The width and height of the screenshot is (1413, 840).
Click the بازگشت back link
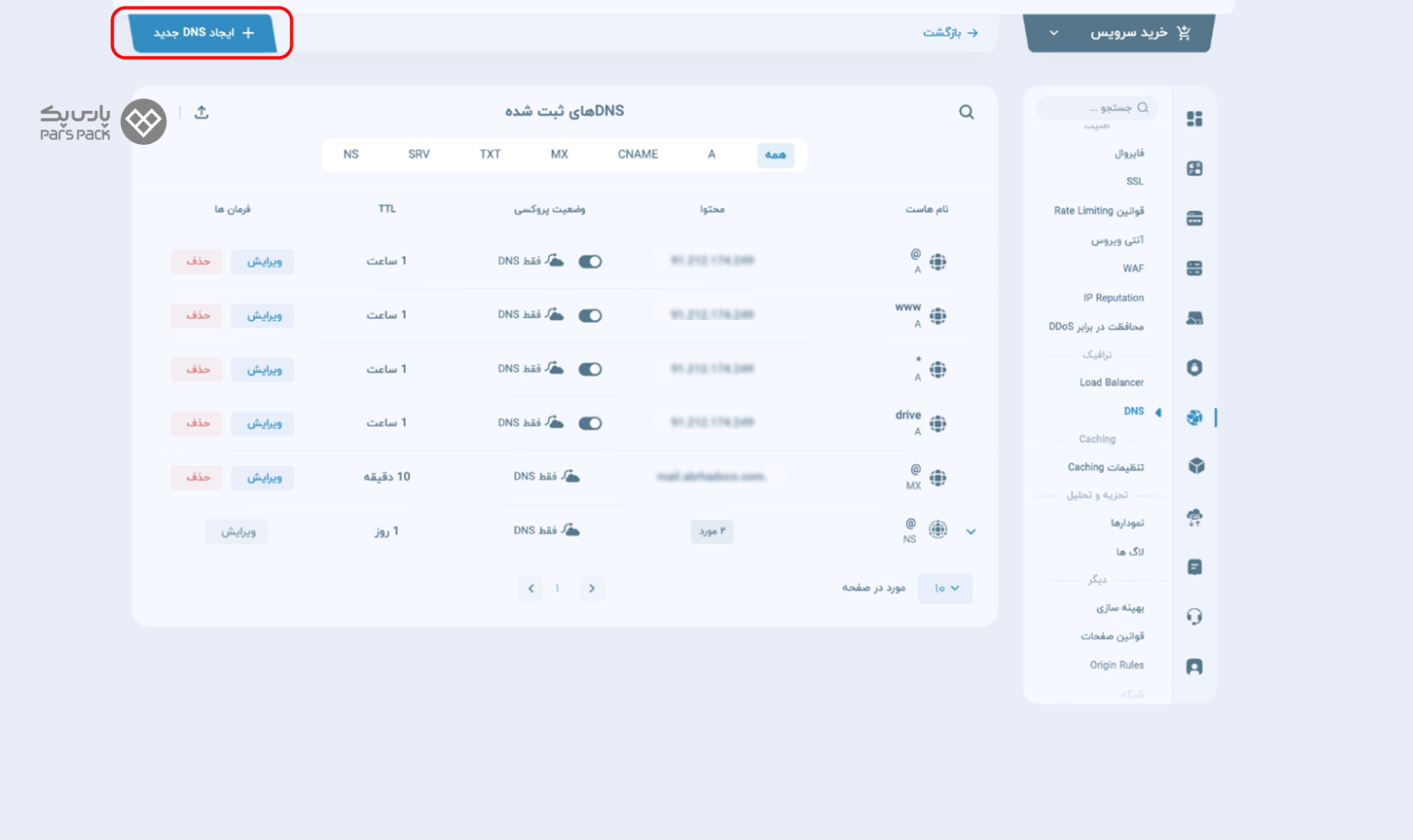coord(949,32)
